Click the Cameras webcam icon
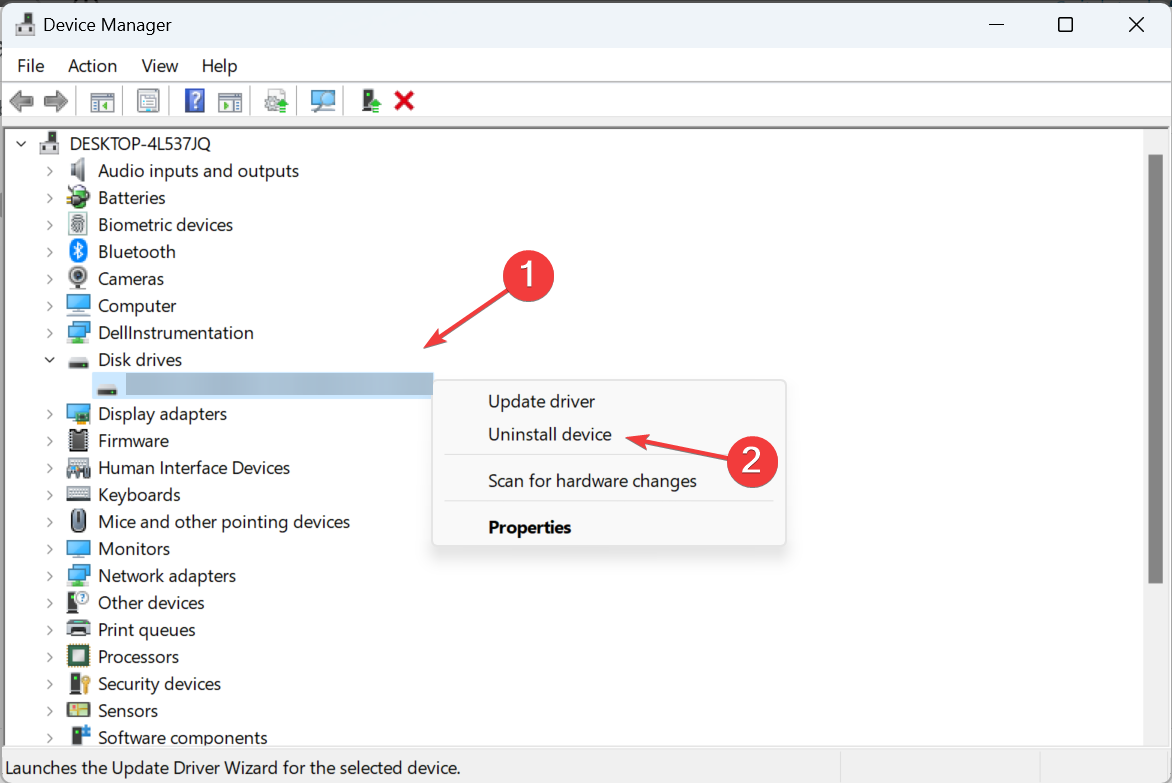 tap(78, 278)
